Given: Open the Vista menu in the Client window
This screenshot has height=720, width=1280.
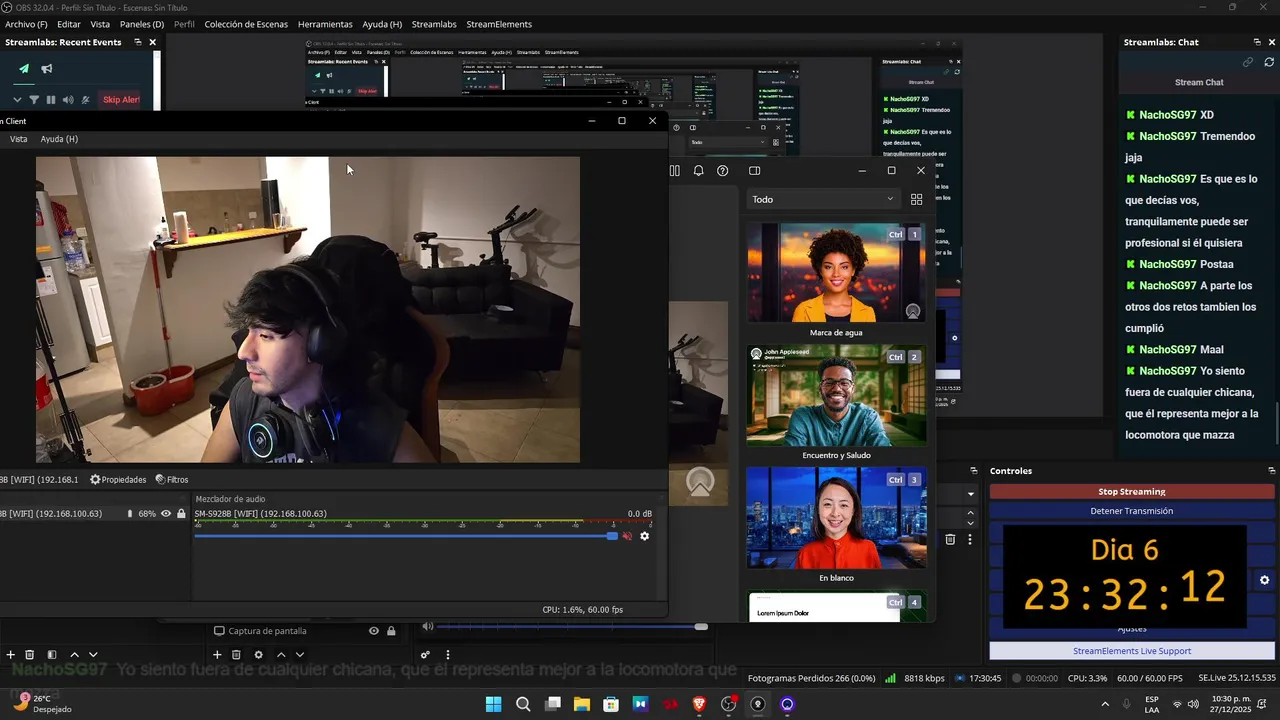Looking at the screenshot, I should pyautogui.click(x=18, y=139).
